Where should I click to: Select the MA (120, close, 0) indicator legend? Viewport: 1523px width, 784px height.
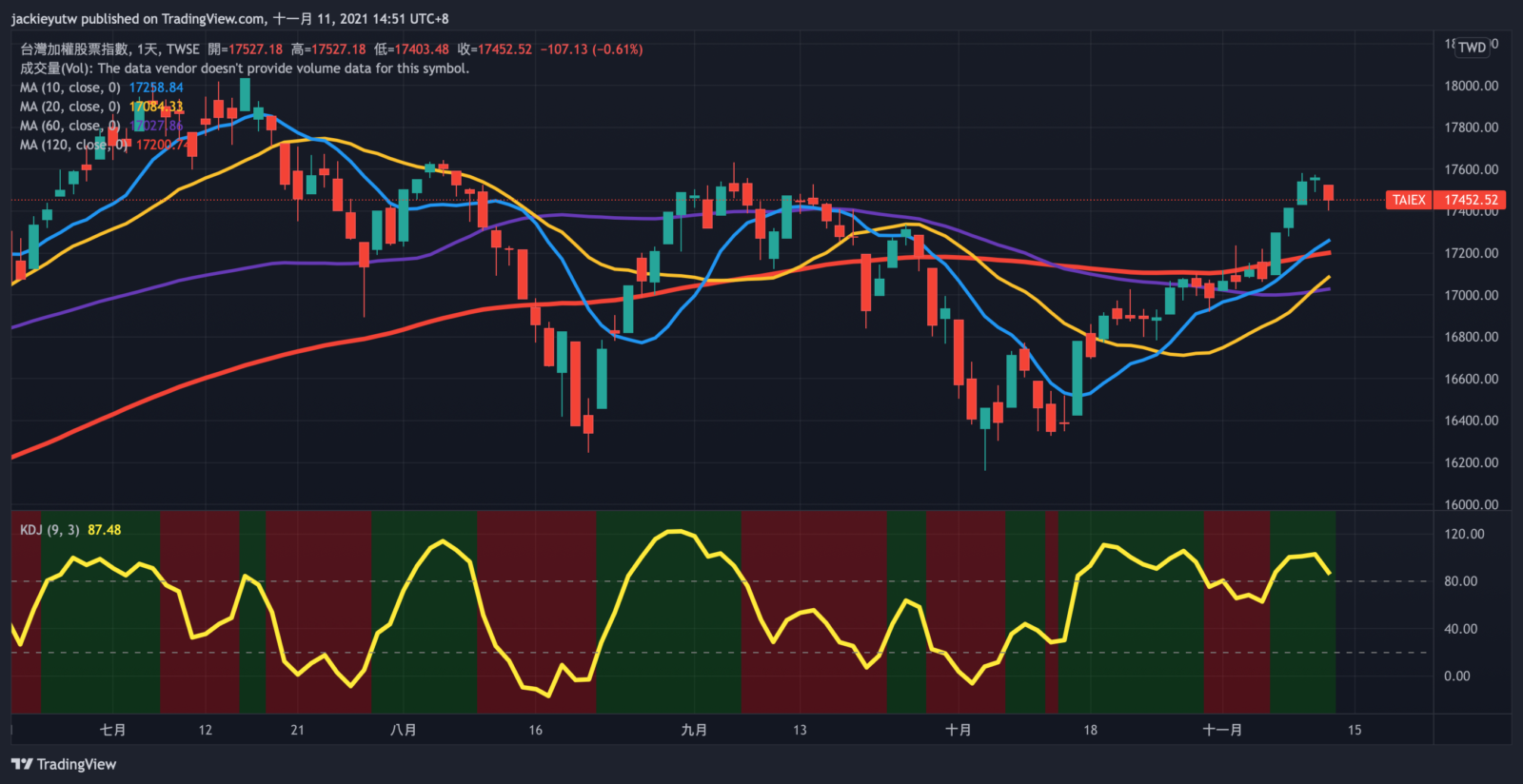point(72,145)
